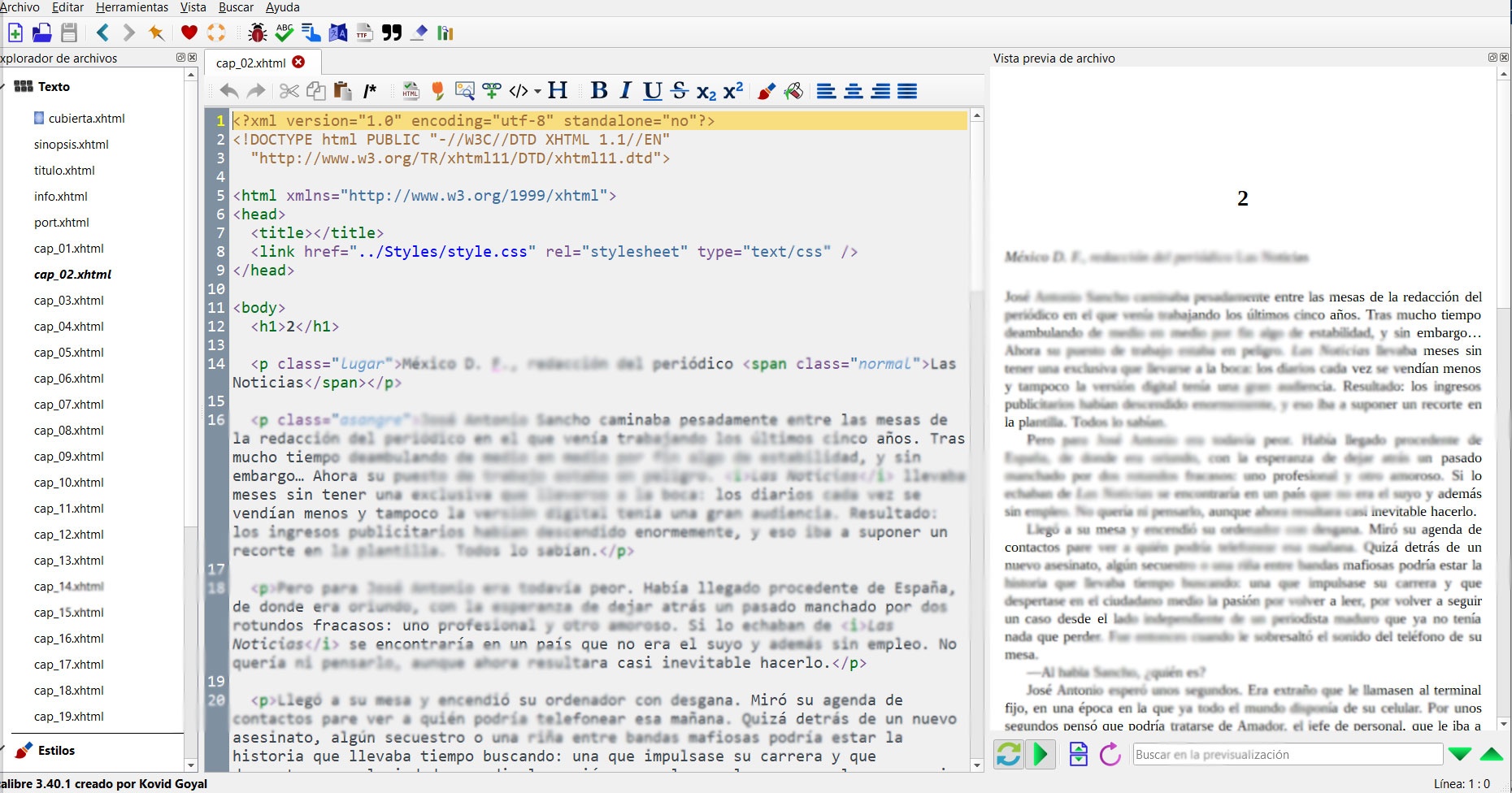Expand the Estilos section
The image size is (1512, 793).
[2, 750]
